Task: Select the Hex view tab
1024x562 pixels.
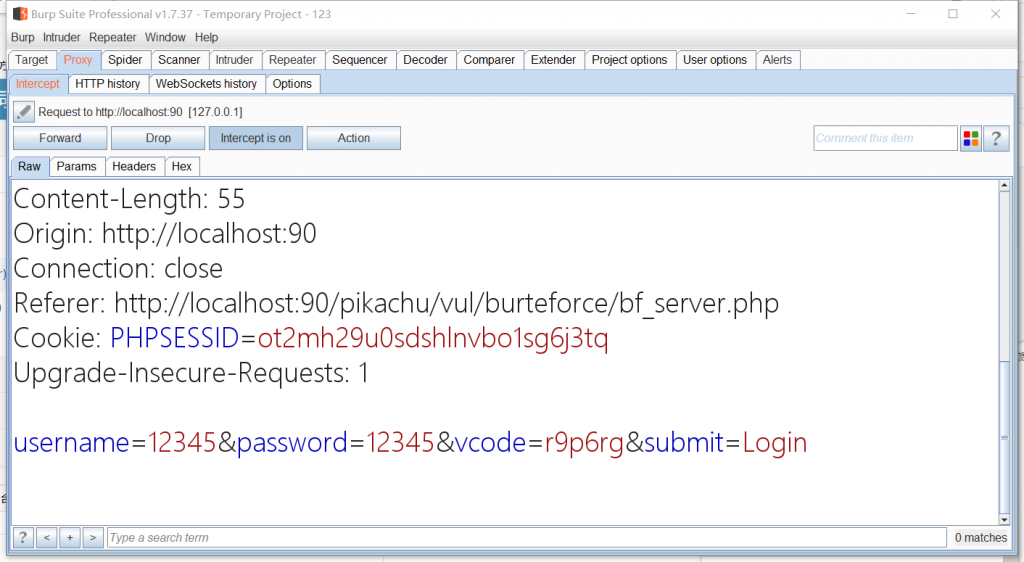Action: [x=181, y=166]
